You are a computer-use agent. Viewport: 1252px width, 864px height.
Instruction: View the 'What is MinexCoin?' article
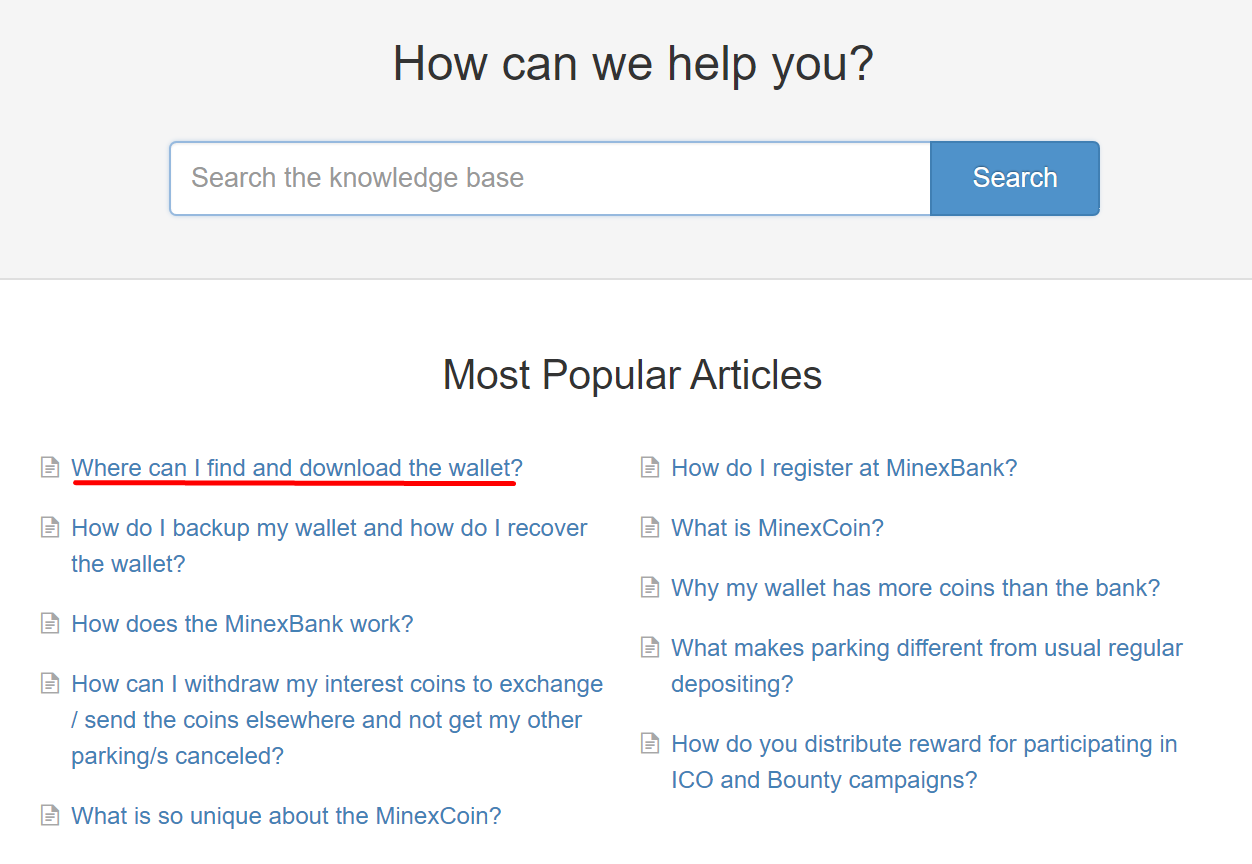tap(777, 528)
